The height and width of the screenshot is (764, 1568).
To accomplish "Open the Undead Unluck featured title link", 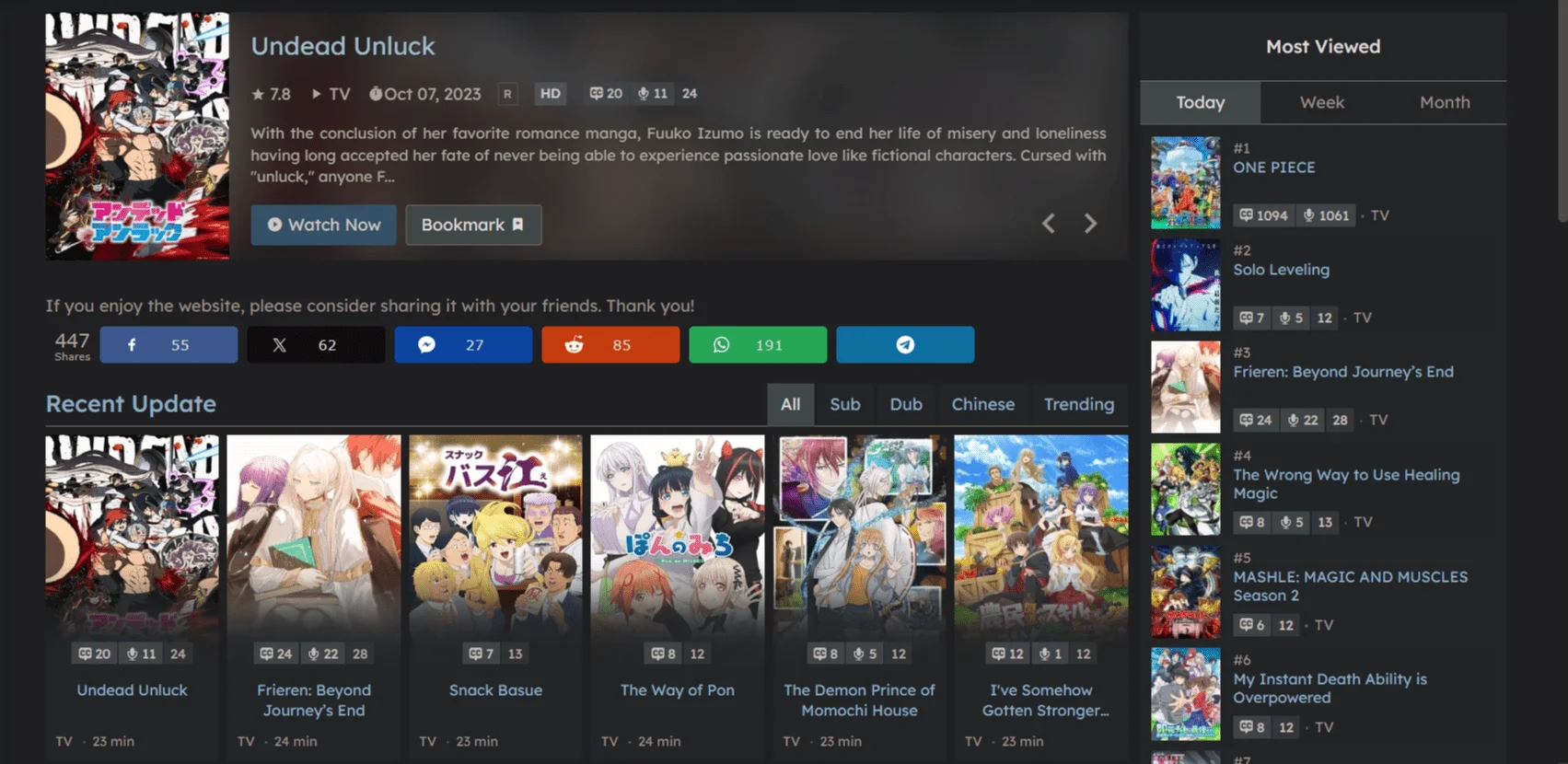I will [343, 46].
